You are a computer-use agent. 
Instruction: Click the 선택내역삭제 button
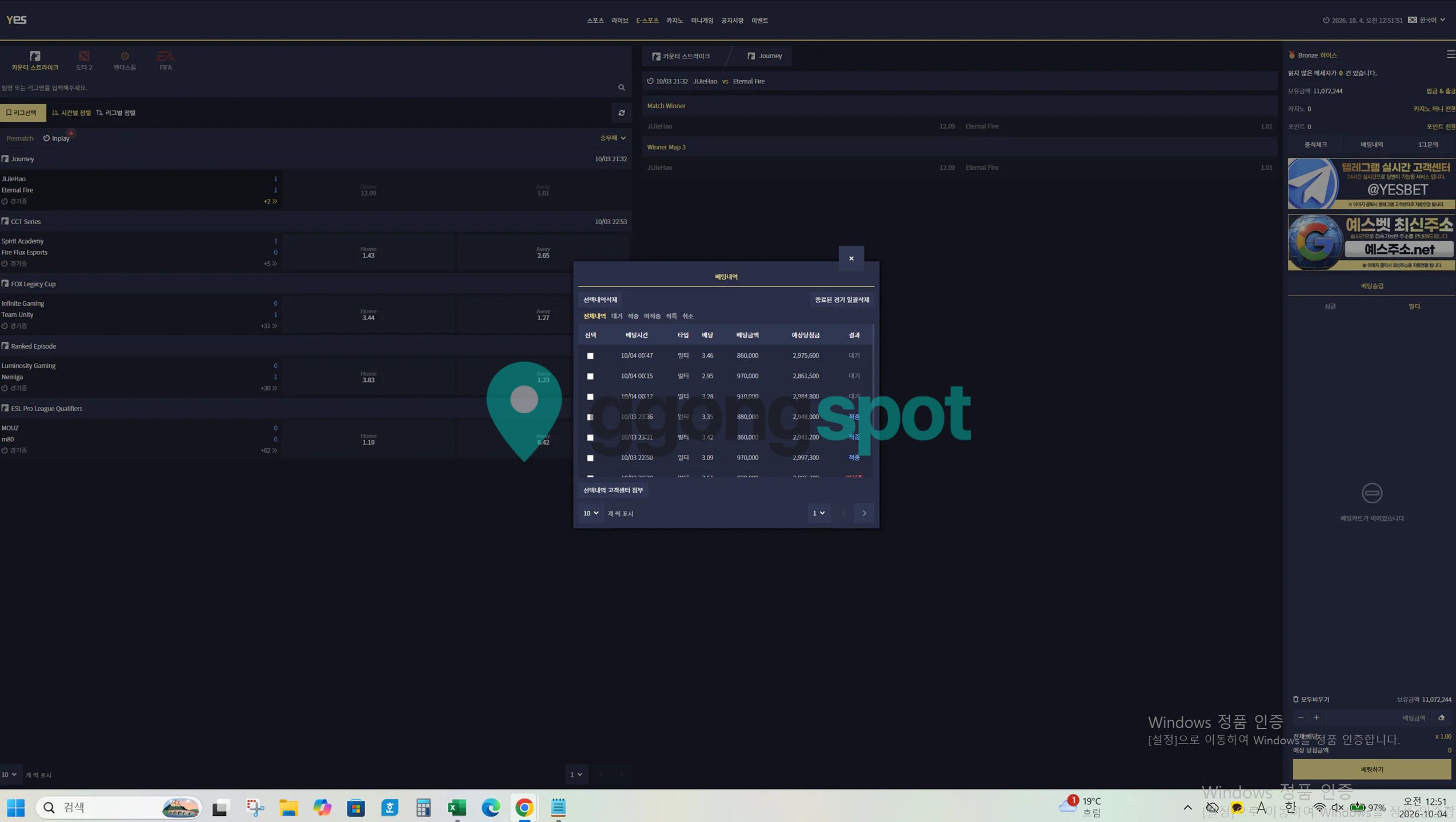(x=600, y=300)
